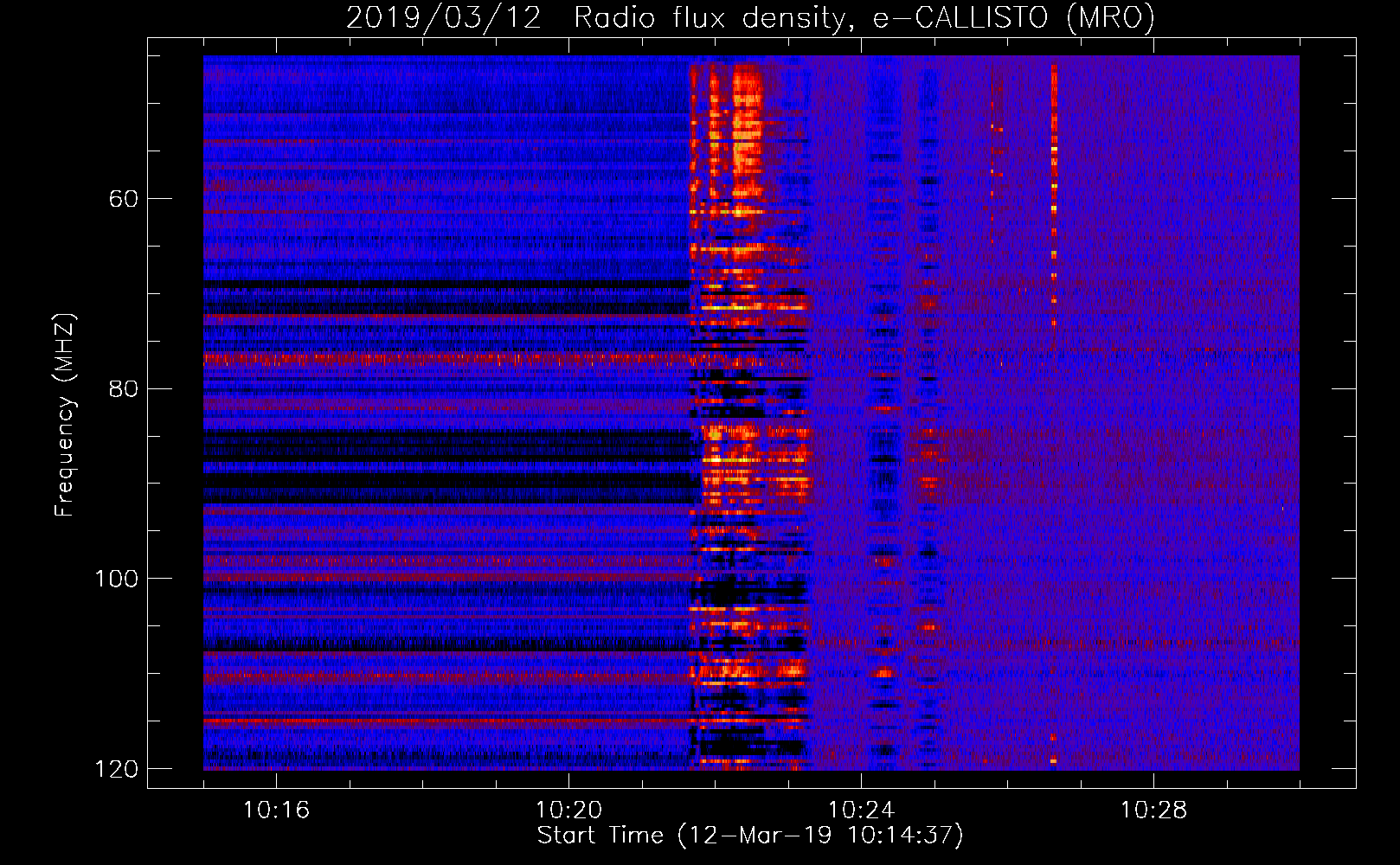Click the 60 frequency tick label
This screenshot has height=865, width=1400.
point(123,199)
